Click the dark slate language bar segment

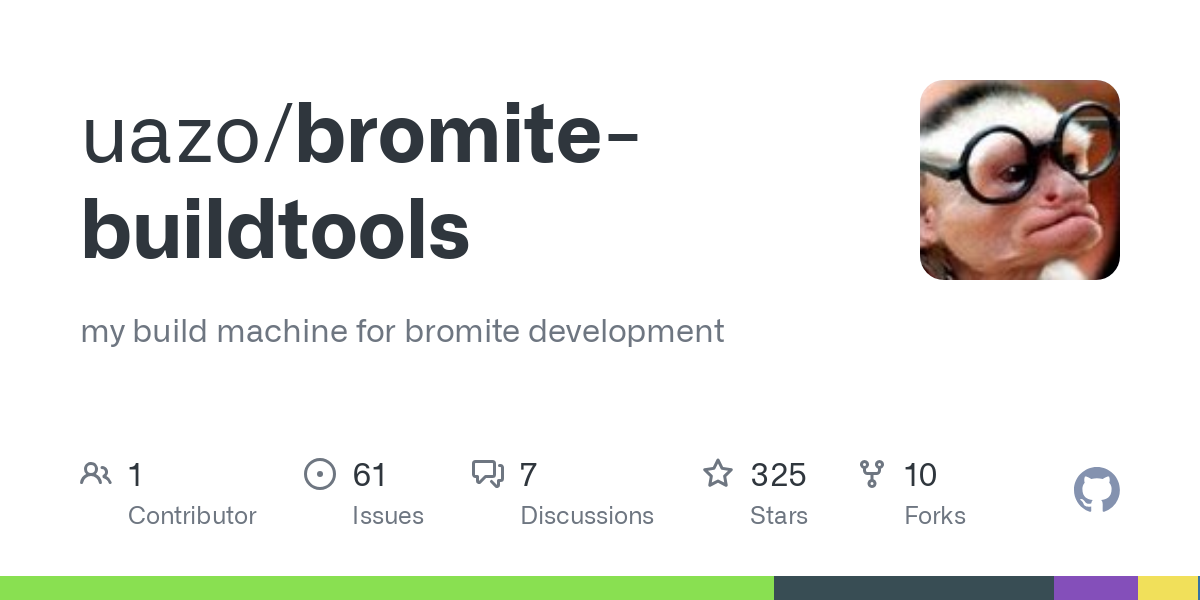click(x=913, y=588)
